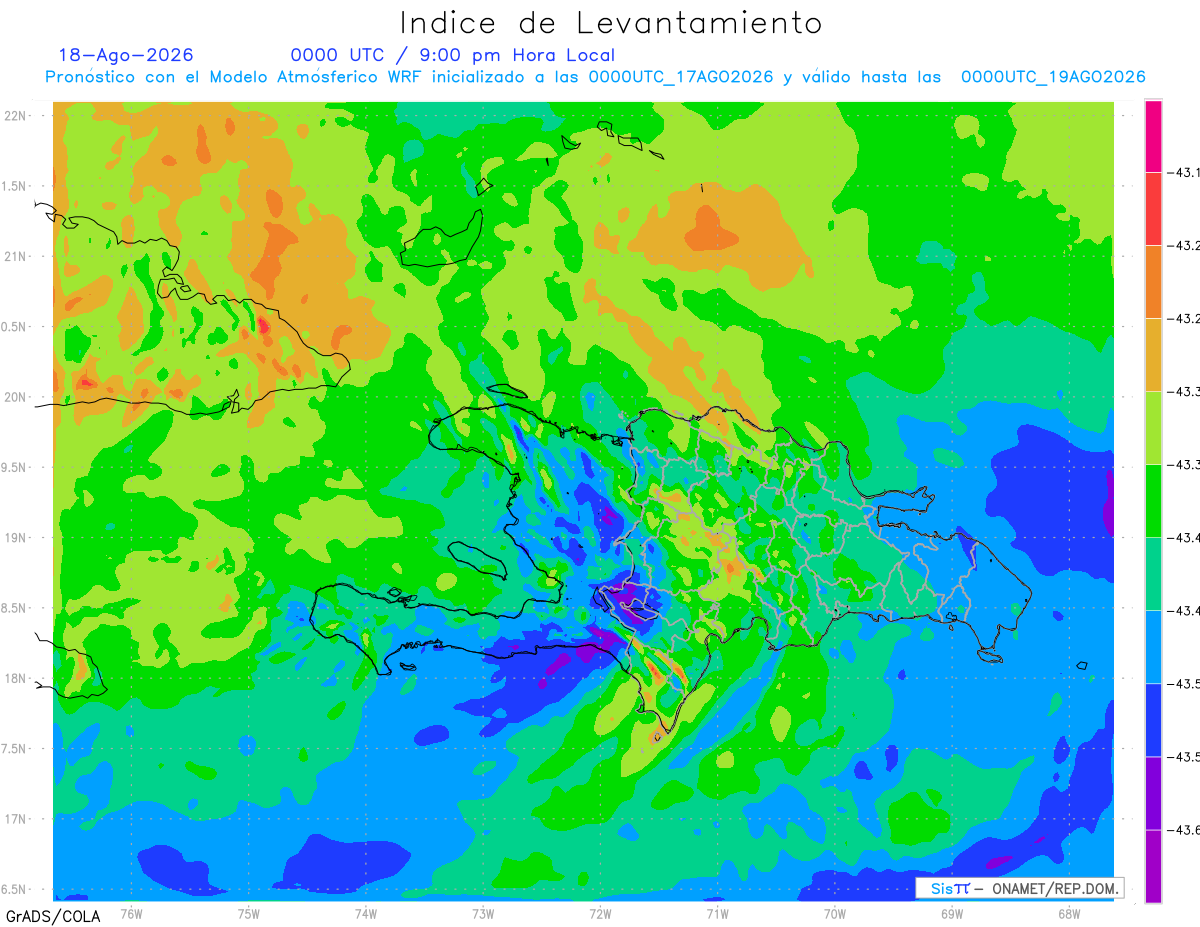Click the "72W" longitude label
The image size is (1200, 927).
pyautogui.click(x=600, y=914)
